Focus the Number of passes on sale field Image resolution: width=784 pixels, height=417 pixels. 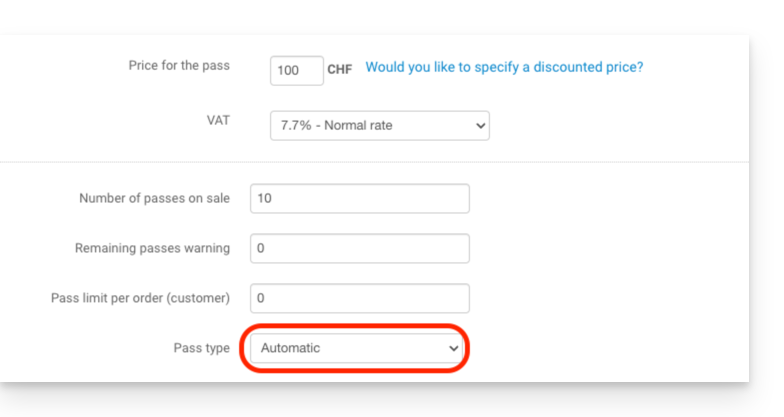pos(359,198)
